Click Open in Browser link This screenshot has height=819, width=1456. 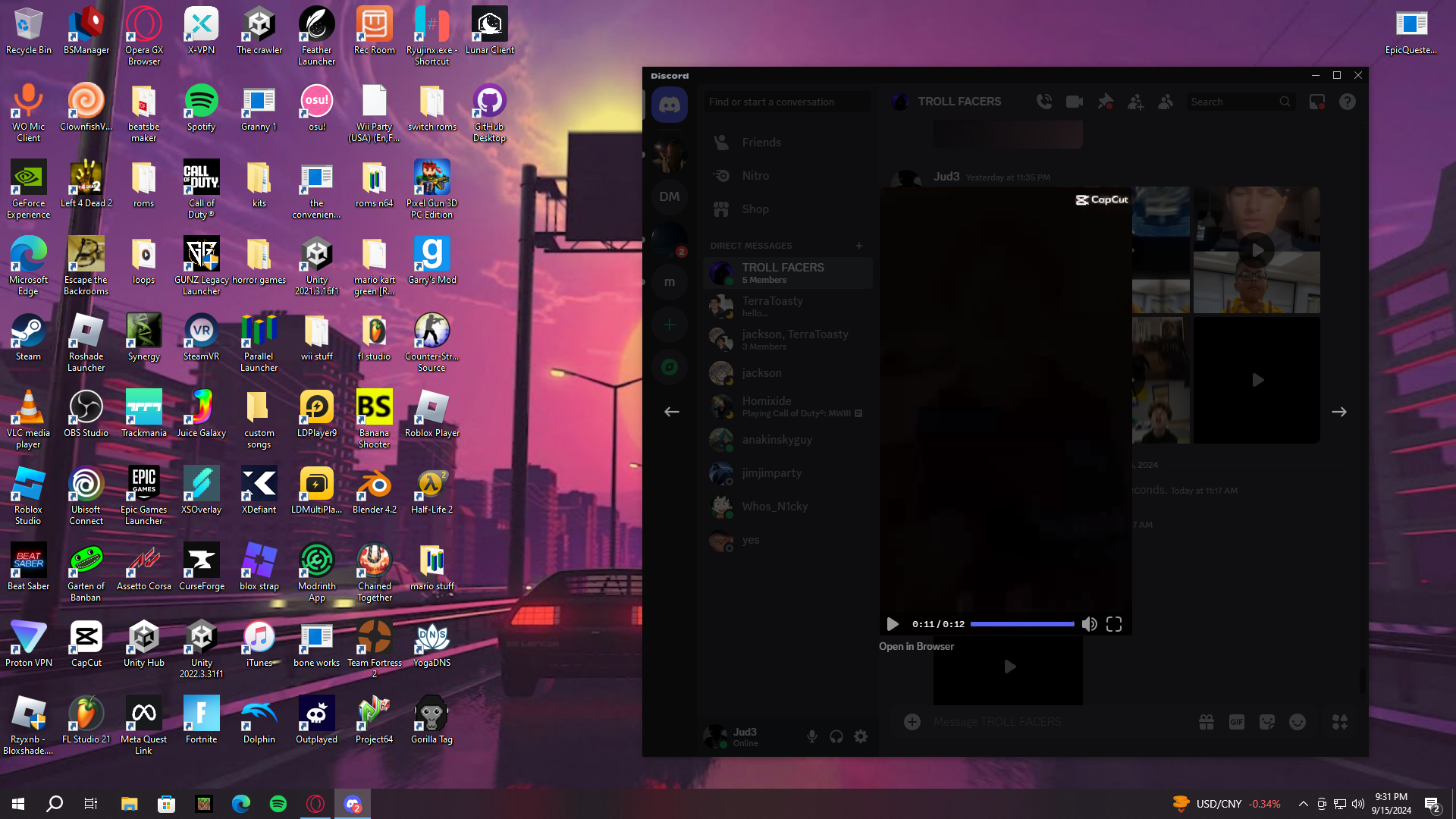click(x=916, y=647)
